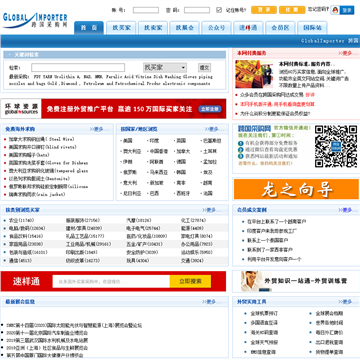360x360 pixels.
Task: Focus the keyword 检索 search box
Action: pyautogui.click(x=78, y=68)
